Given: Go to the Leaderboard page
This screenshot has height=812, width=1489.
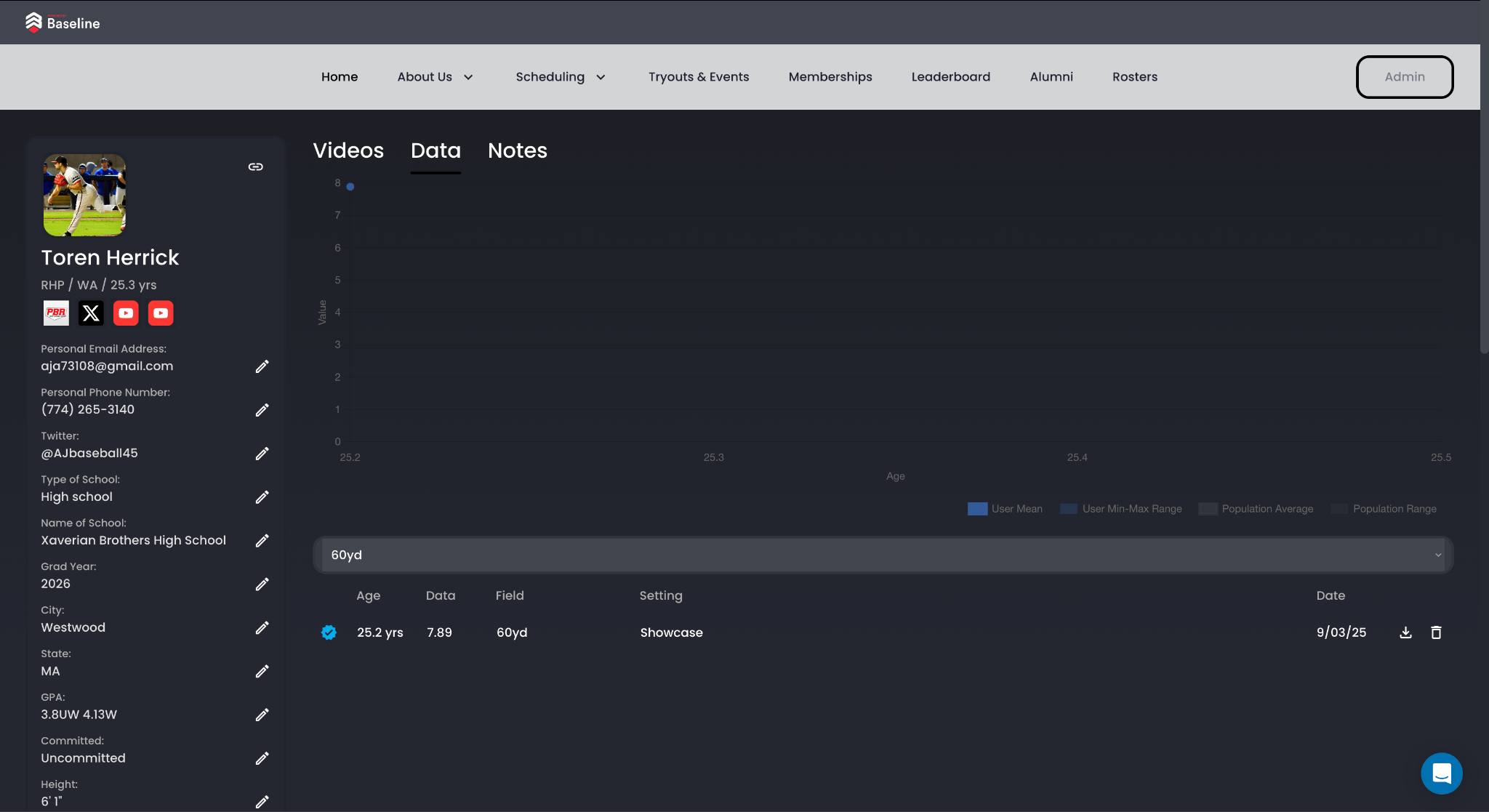Looking at the screenshot, I should [x=950, y=77].
